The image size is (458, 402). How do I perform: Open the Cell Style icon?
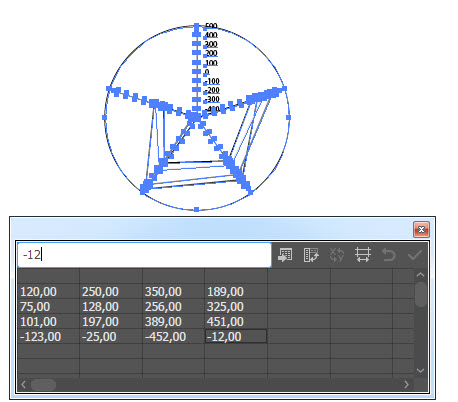(x=363, y=255)
